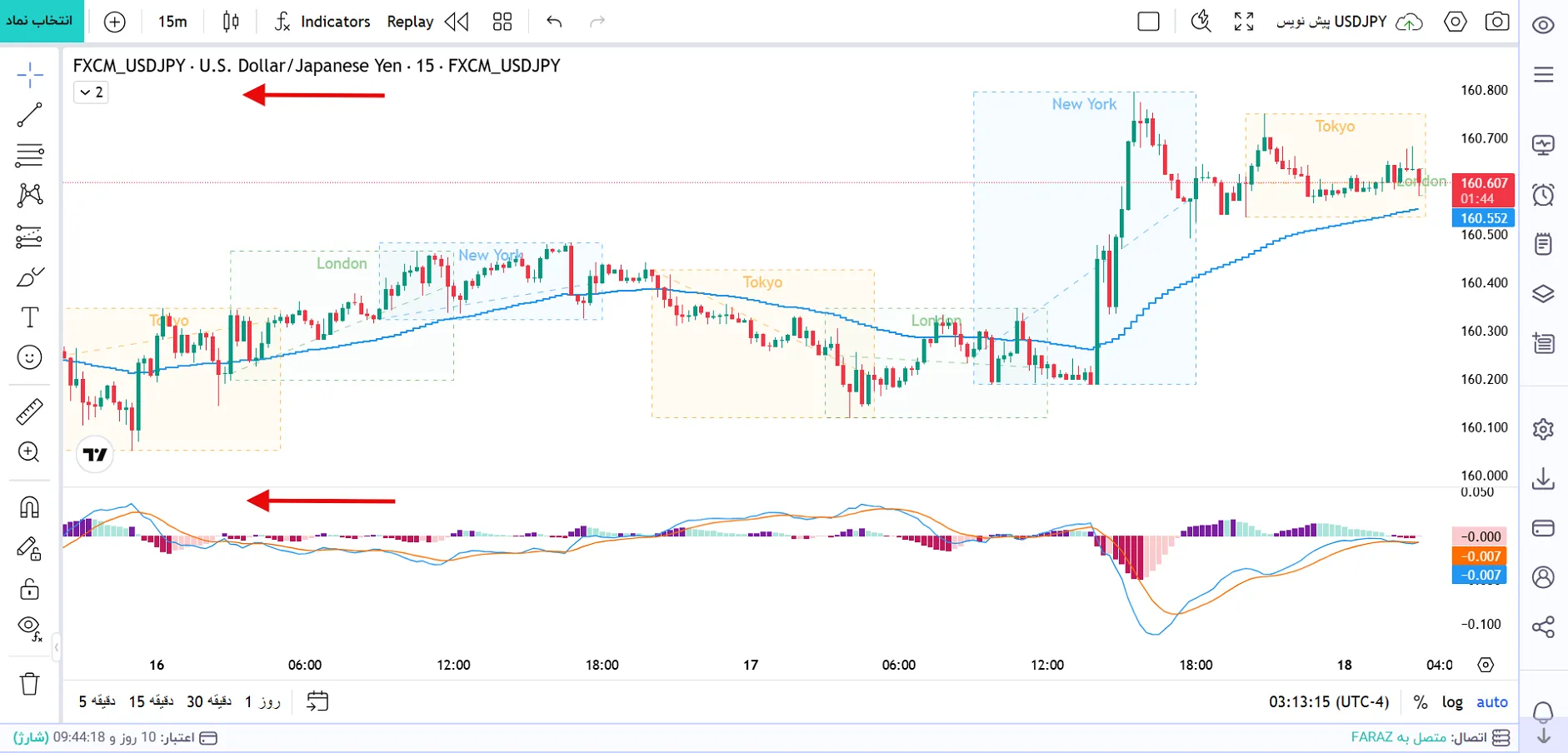1568x753 pixels.
Task: Open the go to date calendar
Action: pos(317,701)
